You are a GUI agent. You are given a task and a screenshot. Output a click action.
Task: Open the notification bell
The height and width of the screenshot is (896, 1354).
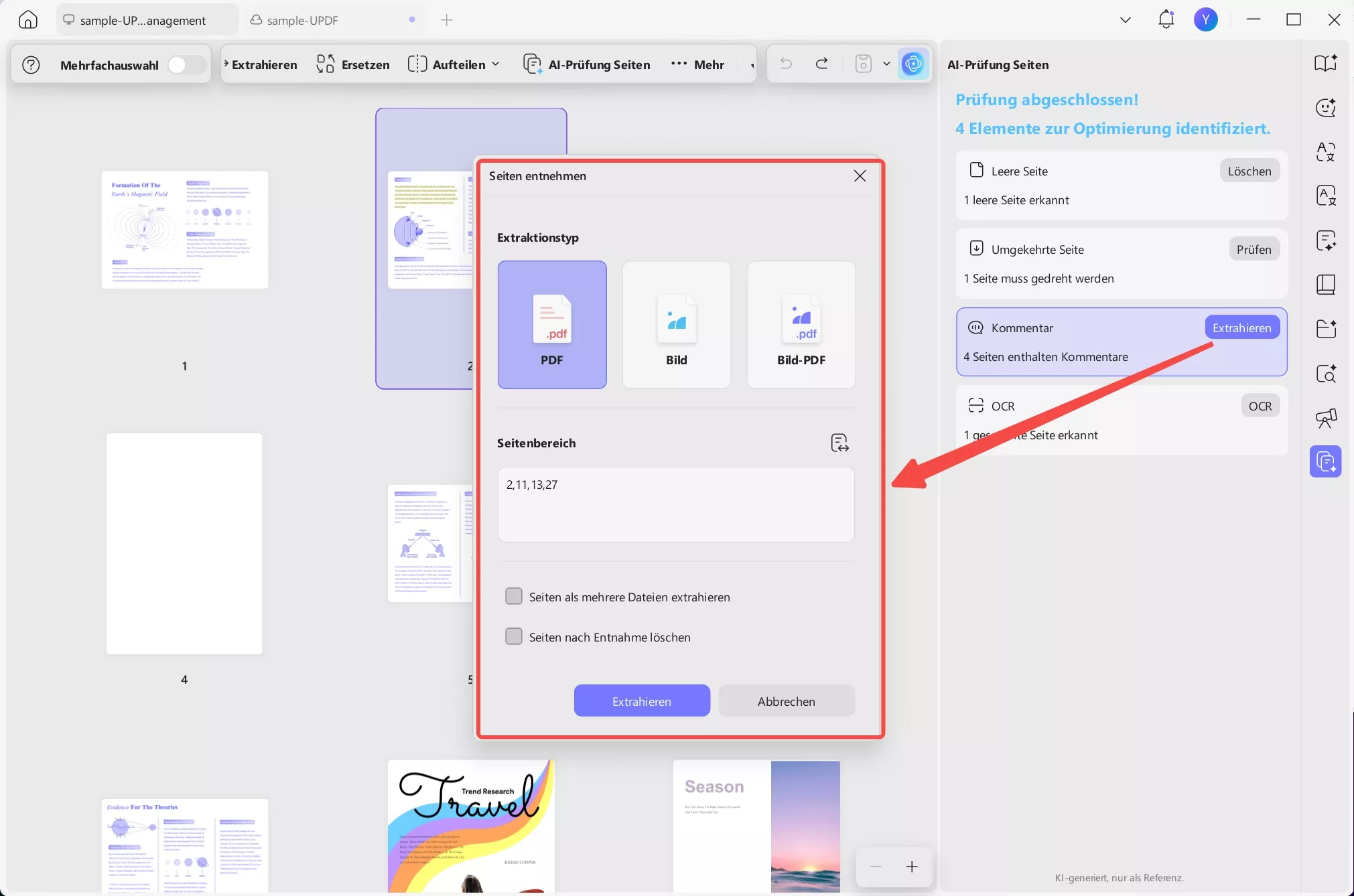click(1166, 19)
